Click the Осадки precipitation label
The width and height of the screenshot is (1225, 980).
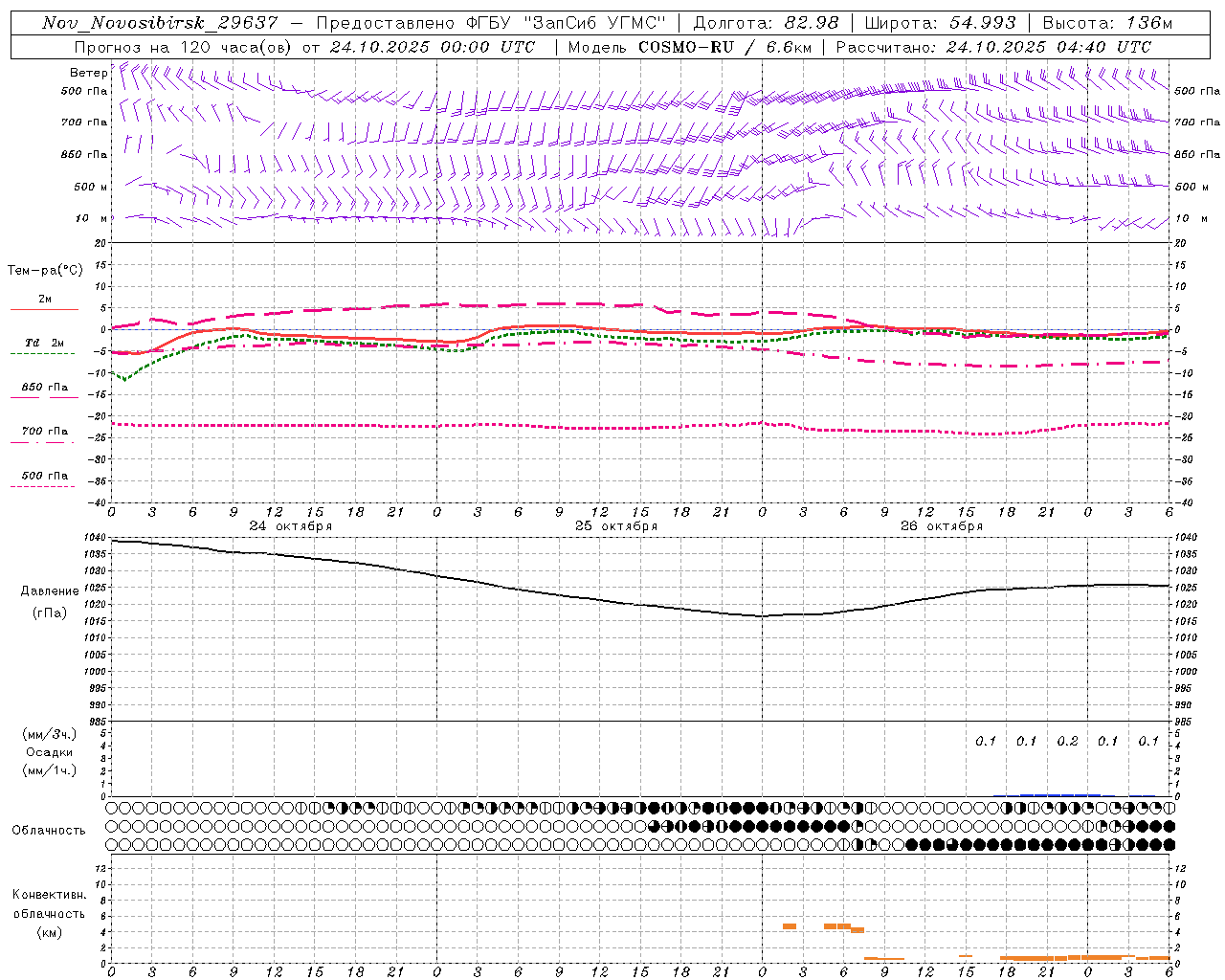tap(50, 752)
